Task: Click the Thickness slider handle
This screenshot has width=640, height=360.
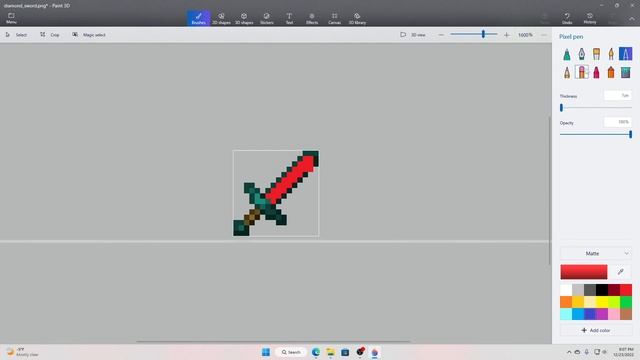Action: 562,108
